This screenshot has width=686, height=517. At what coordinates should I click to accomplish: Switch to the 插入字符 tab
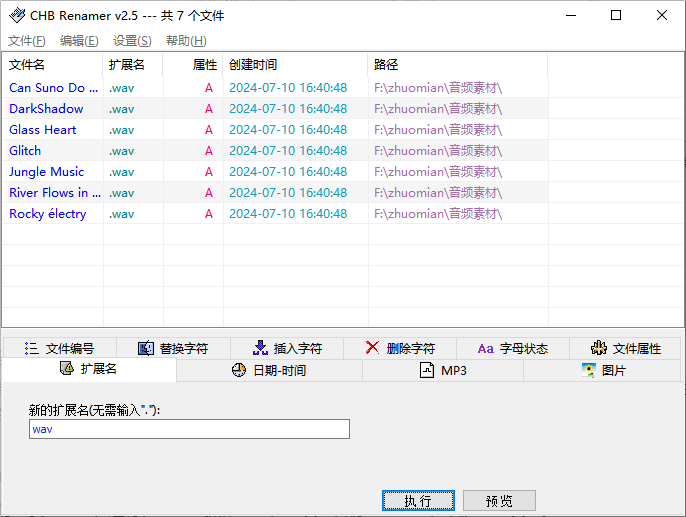coord(287,348)
